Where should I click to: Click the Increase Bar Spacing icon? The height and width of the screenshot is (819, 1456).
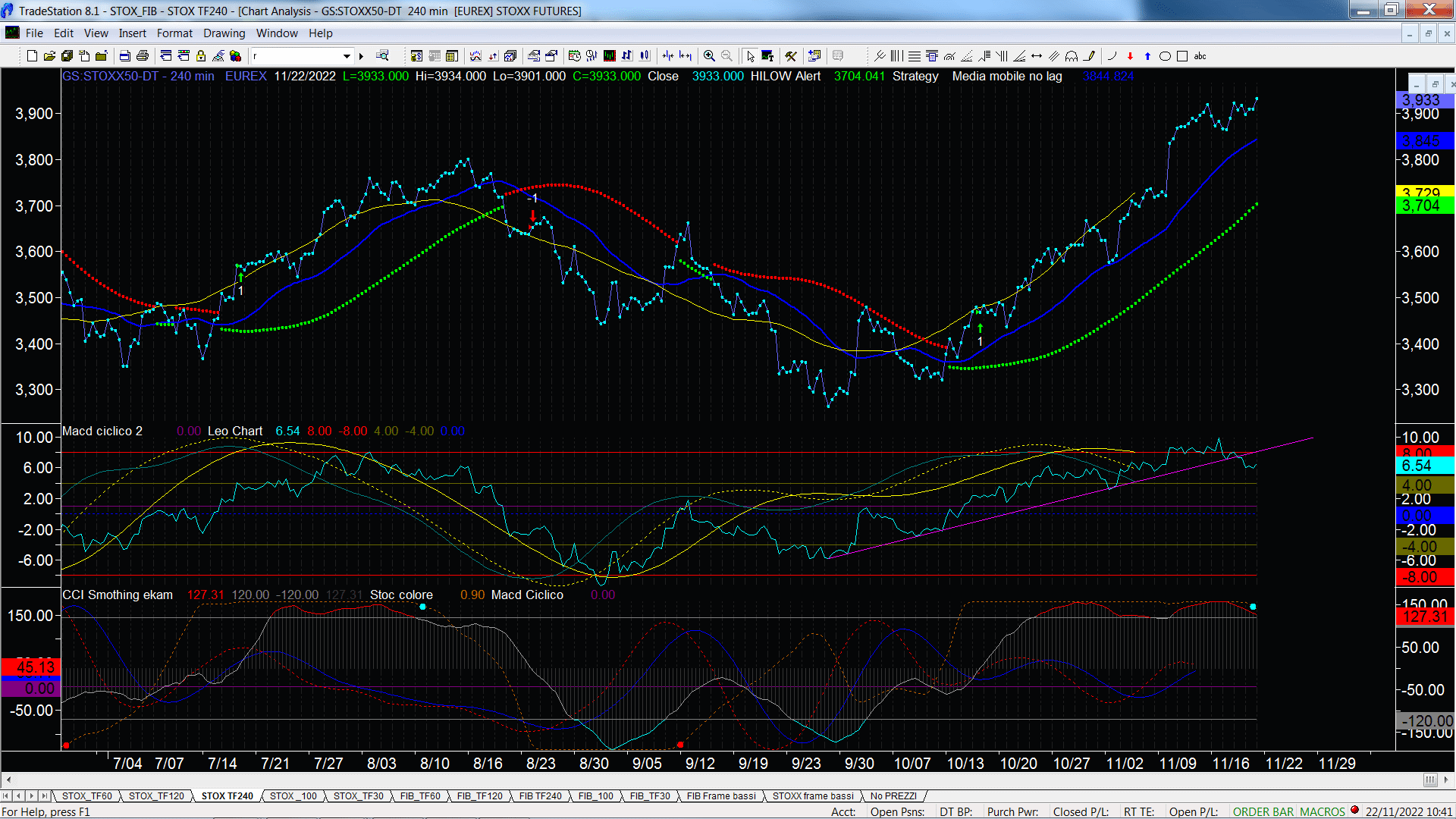(x=686, y=56)
